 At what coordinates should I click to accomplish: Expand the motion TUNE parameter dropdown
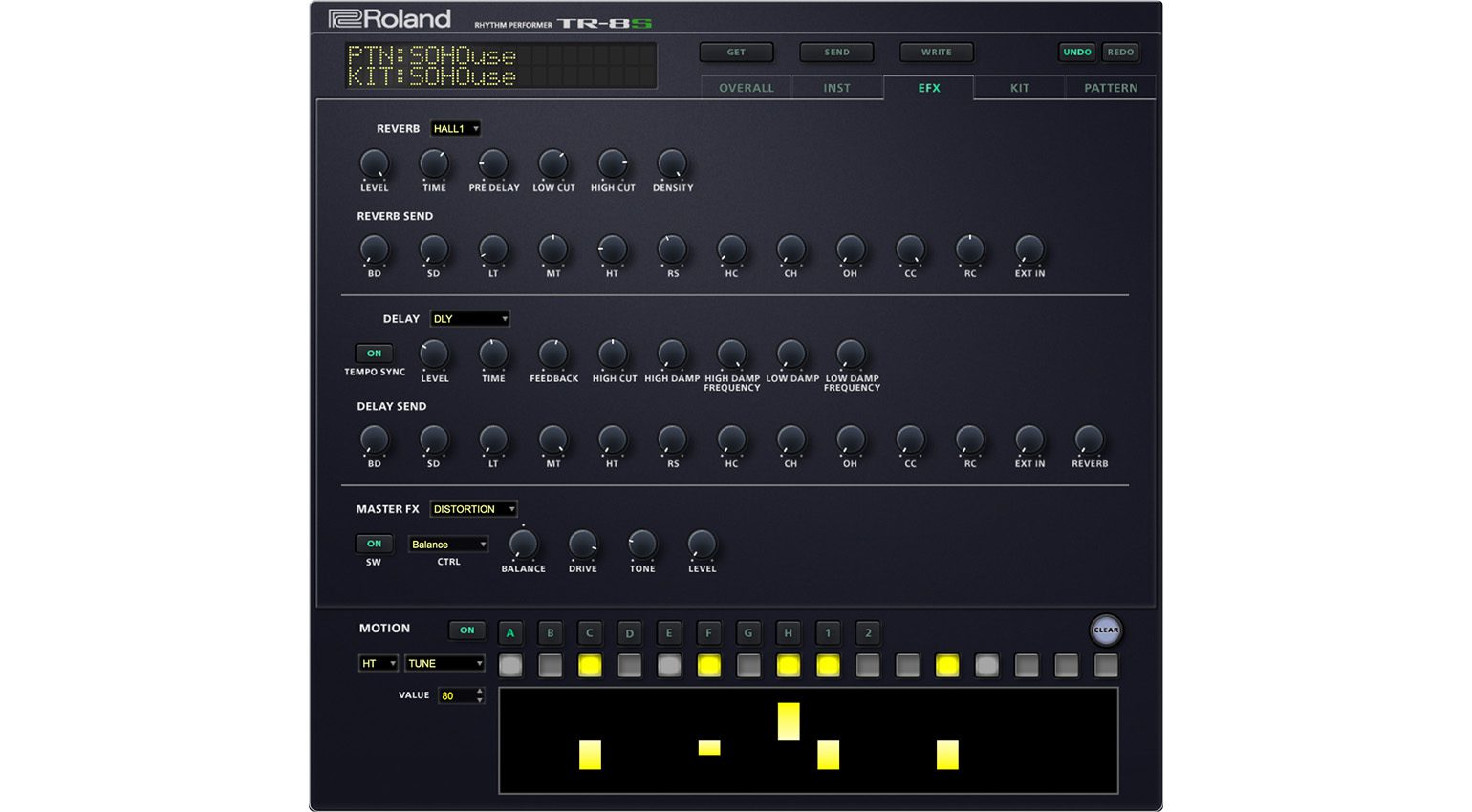[444, 663]
